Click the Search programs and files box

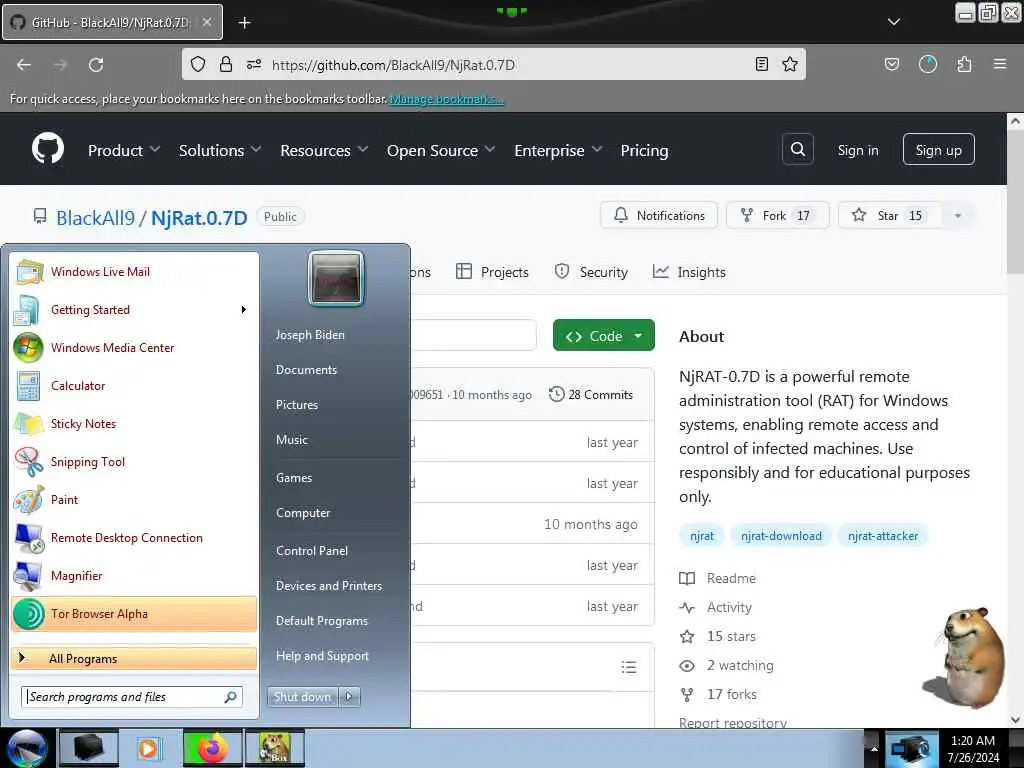click(x=132, y=697)
